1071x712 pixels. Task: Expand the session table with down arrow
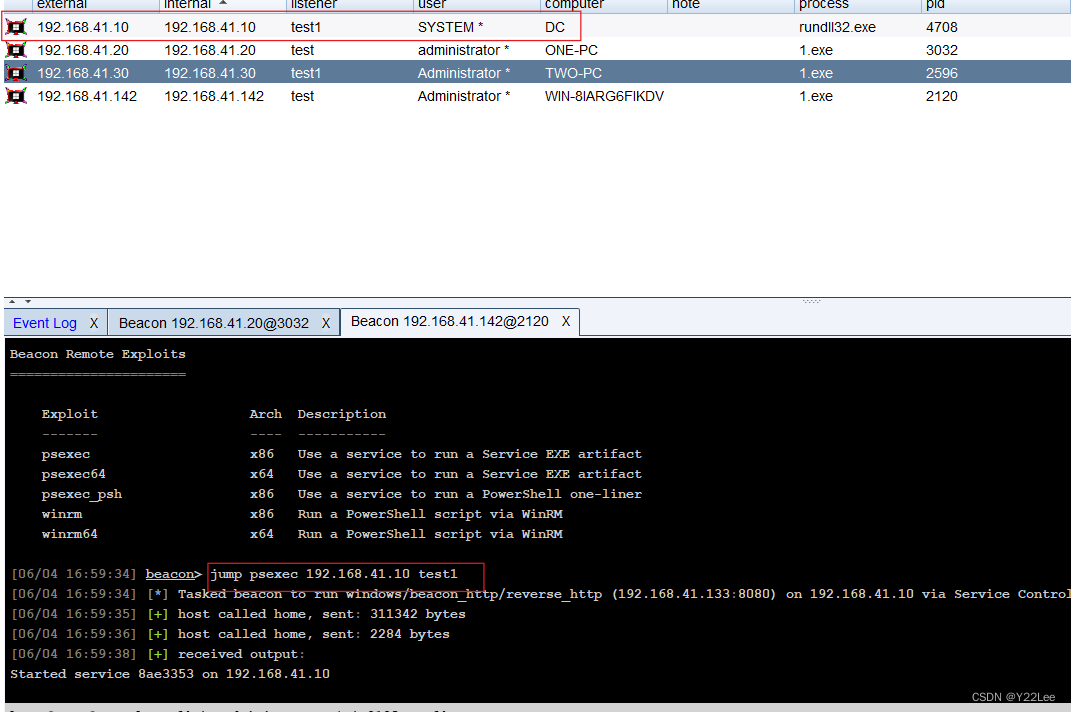point(28,301)
